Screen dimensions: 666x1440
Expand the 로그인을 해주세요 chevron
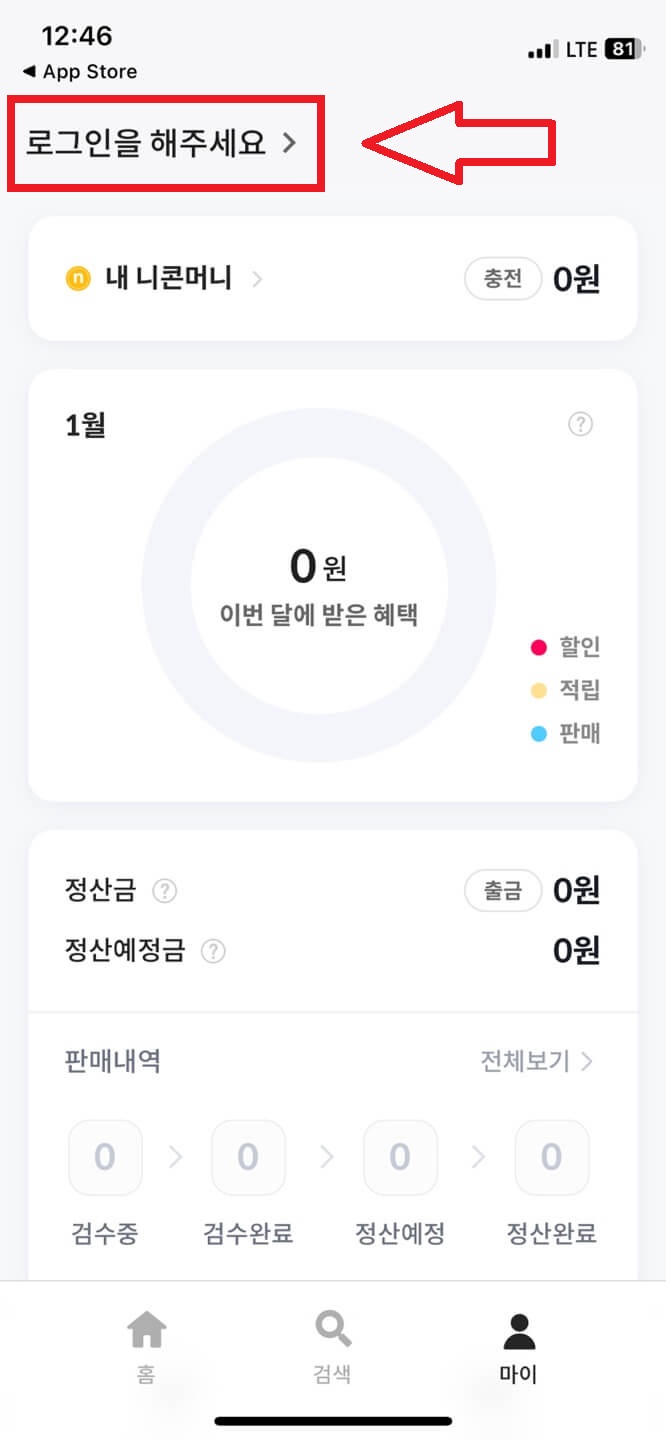click(x=290, y=144)
